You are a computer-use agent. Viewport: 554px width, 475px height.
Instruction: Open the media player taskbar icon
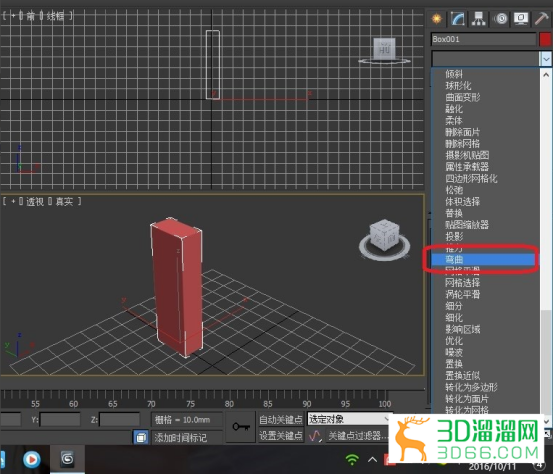click(32, 459)
